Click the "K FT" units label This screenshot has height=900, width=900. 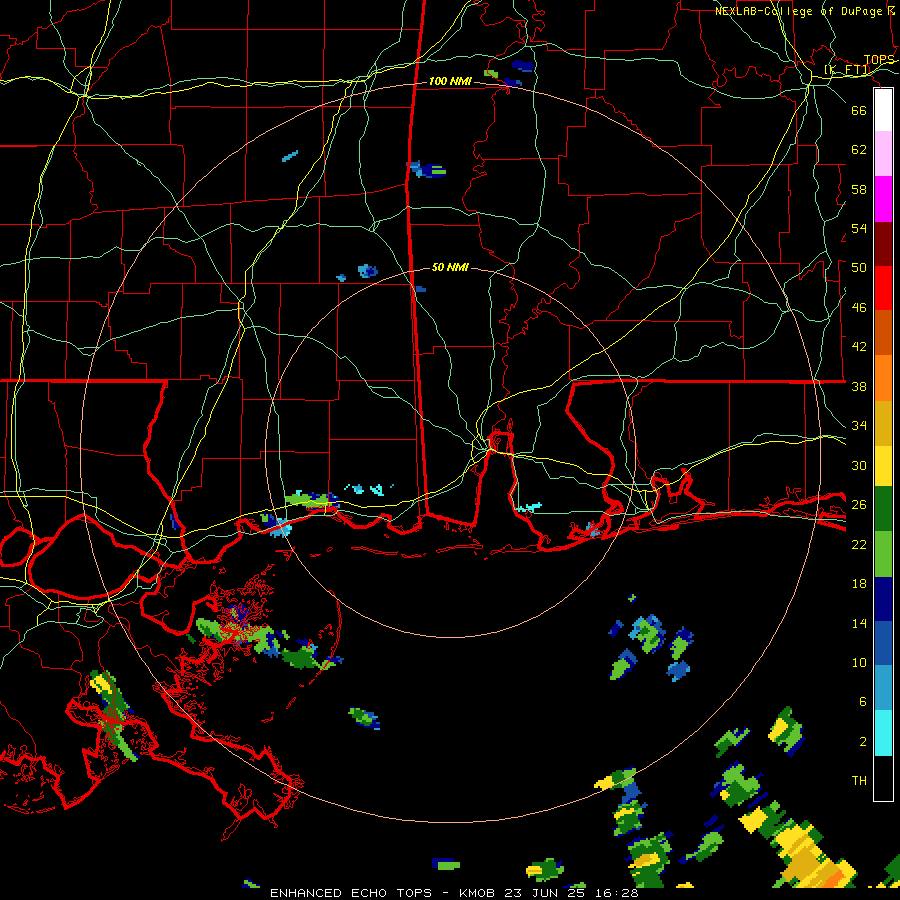click(x=847, y=70)
